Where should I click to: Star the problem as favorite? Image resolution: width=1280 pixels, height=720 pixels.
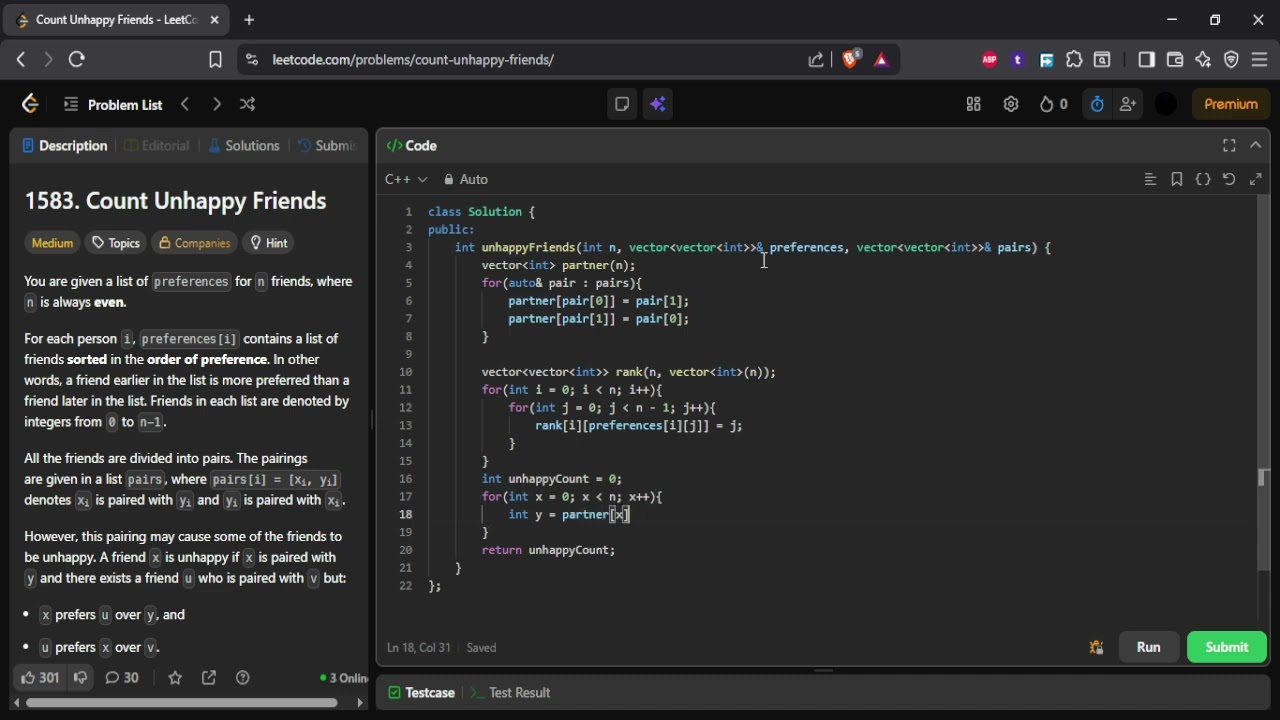point(175,678)
